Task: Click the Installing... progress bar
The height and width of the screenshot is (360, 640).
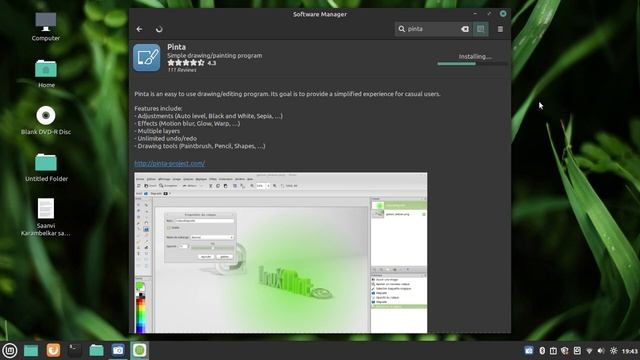Action: pos(472,64)
